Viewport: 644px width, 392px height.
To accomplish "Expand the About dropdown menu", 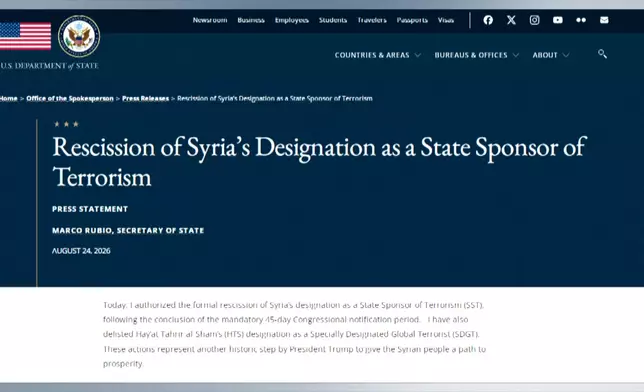I will click(551, 55).
